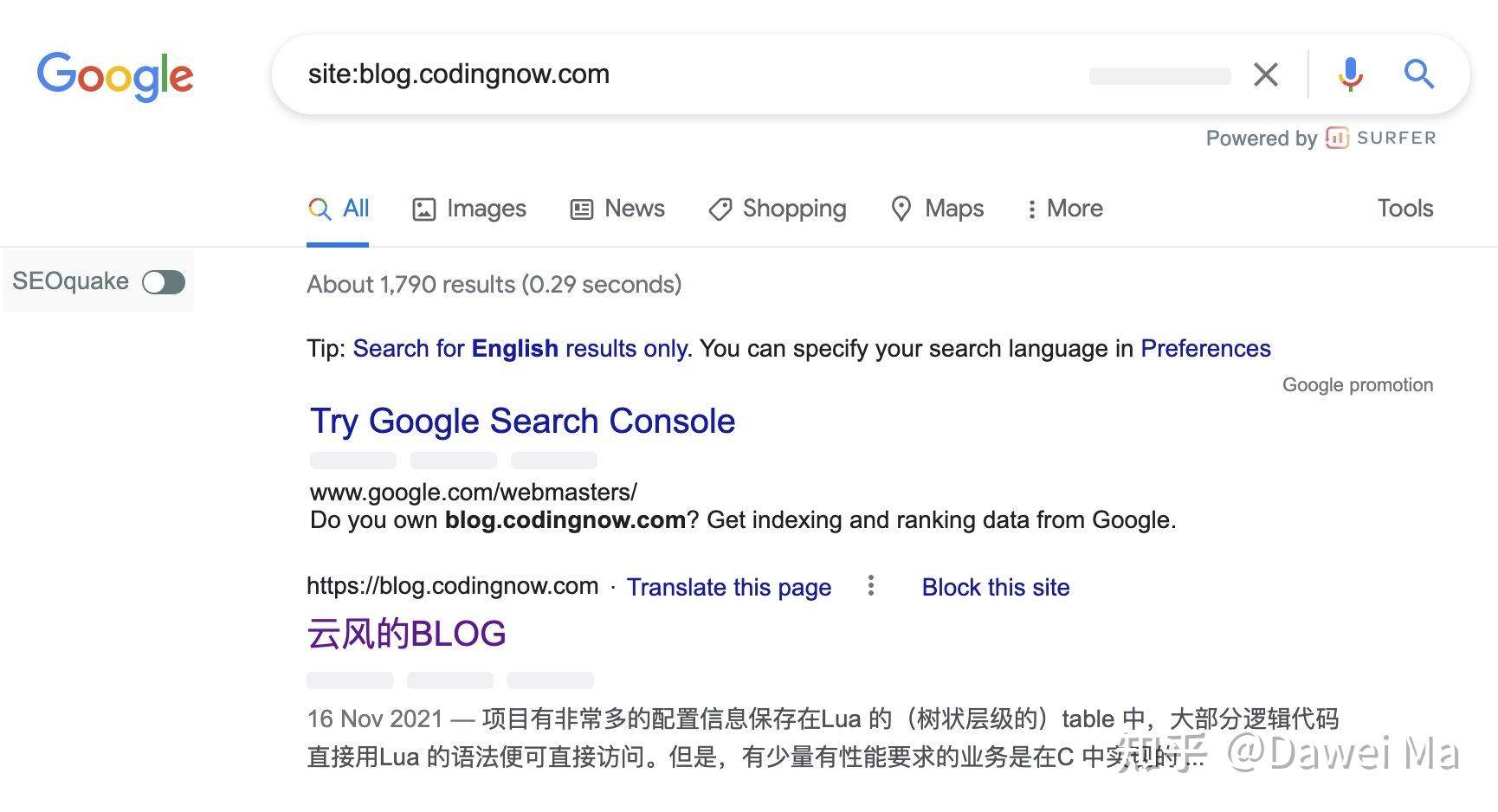Viewport: 1498px width, 812px height.
Task: Open the Maps pin icon
Action: click(x=901, y=209)
